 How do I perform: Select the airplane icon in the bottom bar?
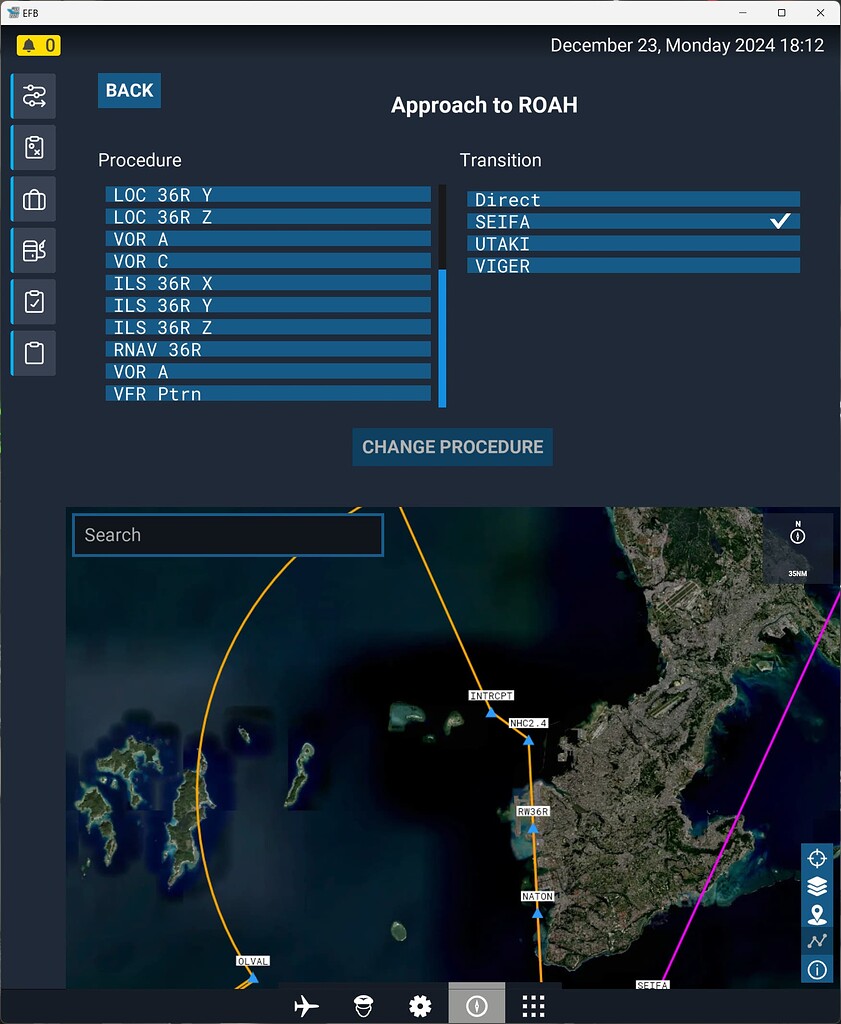[306, 1004]
